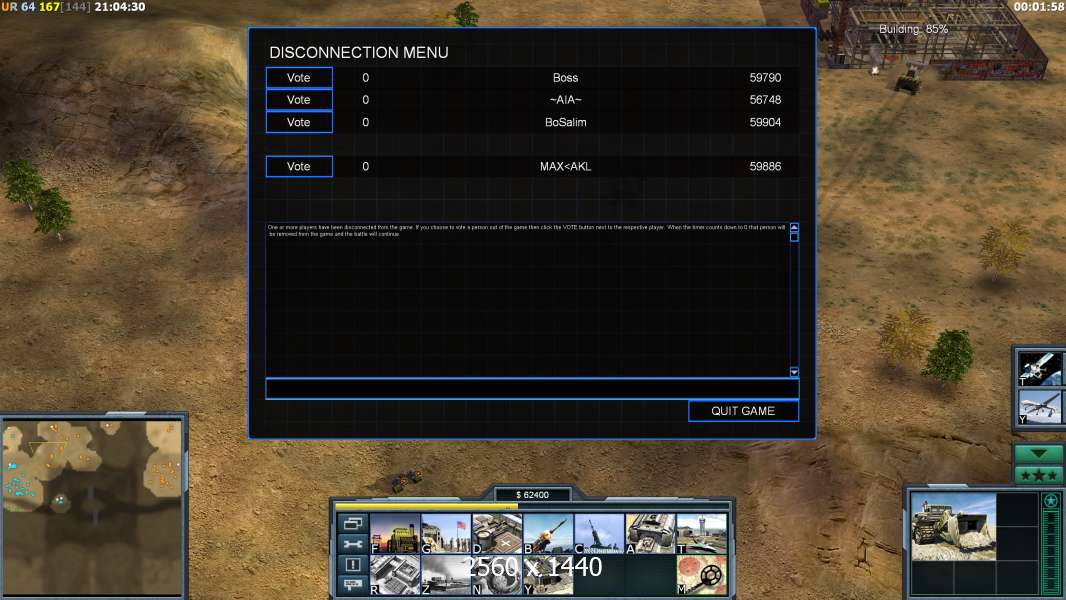Click the $ 62400 money display
Viewport: 1066px width, 600px height.
pos(532,495)
